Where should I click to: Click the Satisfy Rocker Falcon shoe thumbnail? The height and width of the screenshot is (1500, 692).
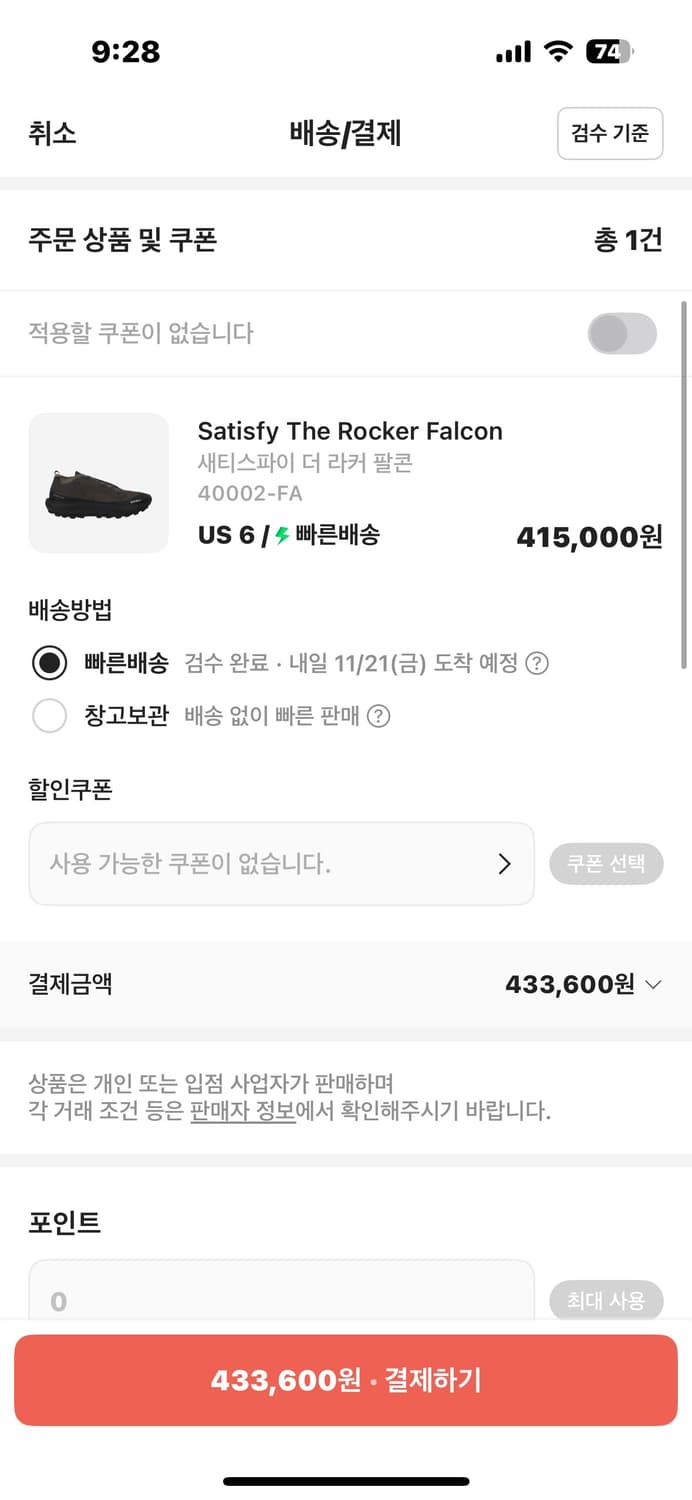(98, 483)
